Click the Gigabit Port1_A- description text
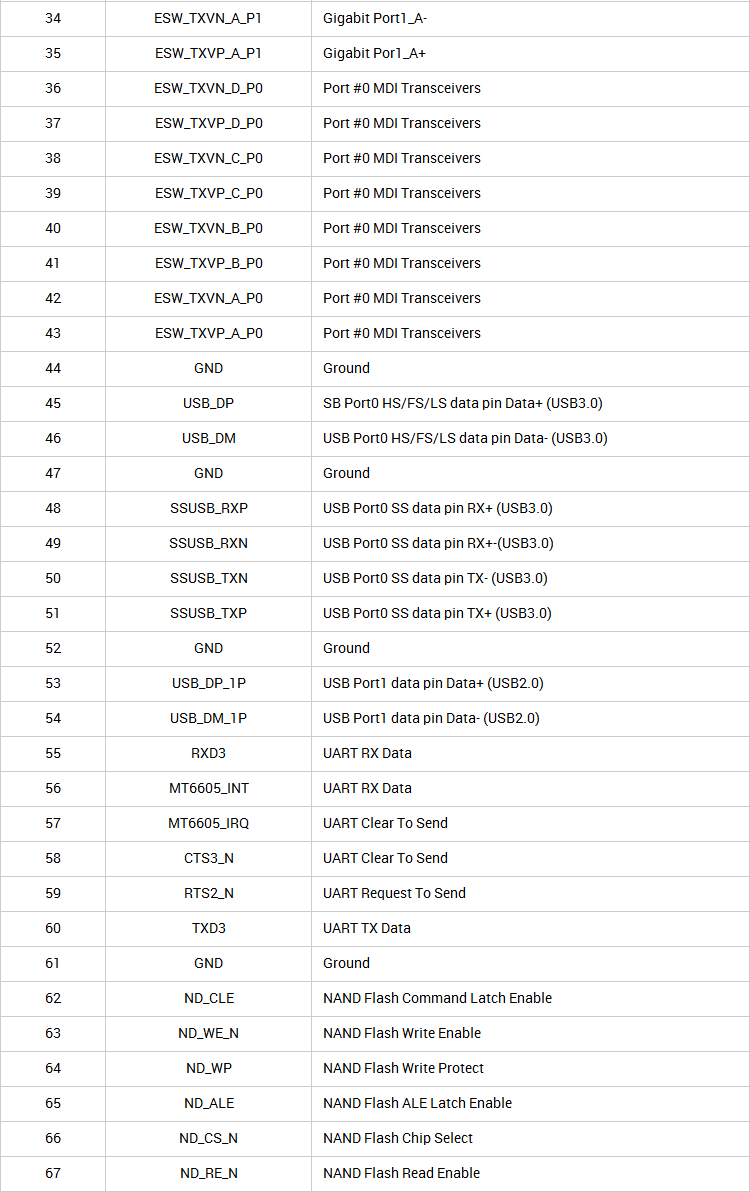The image size is (750, 1192). [375, 18]
